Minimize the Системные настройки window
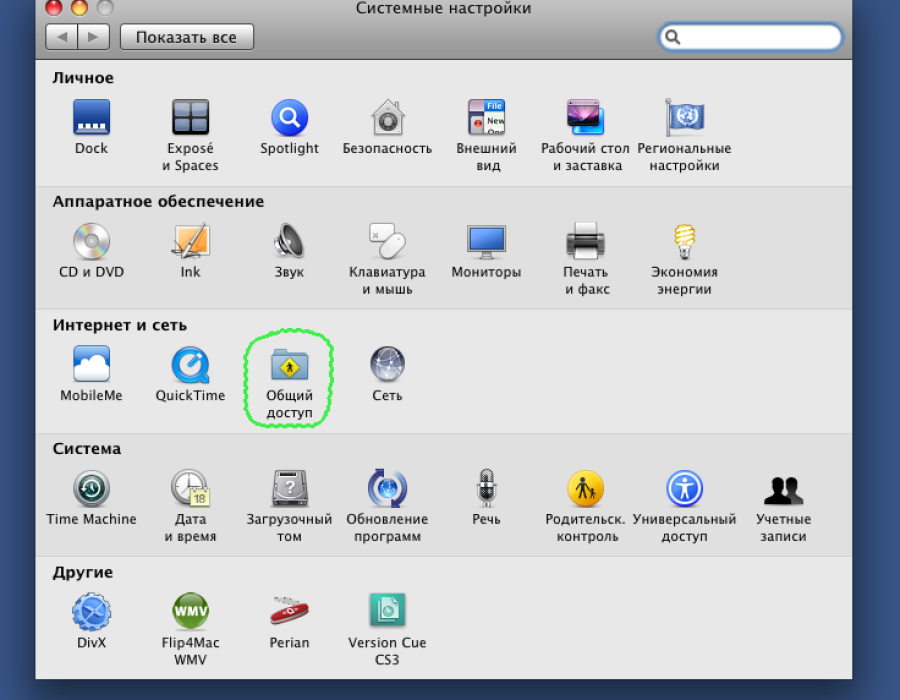 click(x=79, y=7)
